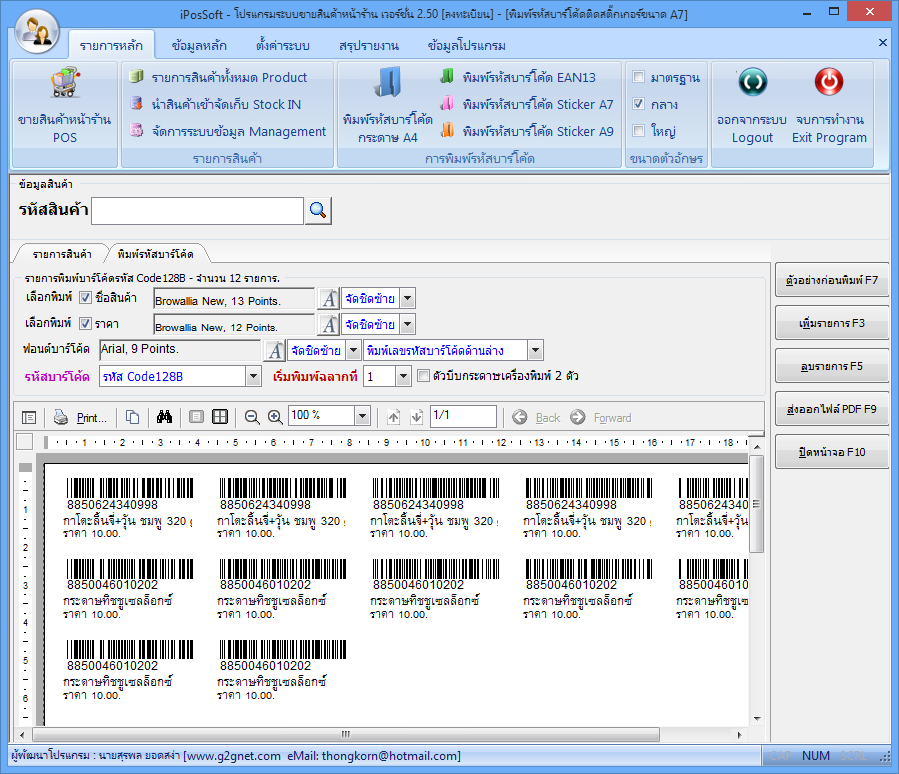
Task: Click ปิดหน้าจอ F10 button
Action: (831, 452)
